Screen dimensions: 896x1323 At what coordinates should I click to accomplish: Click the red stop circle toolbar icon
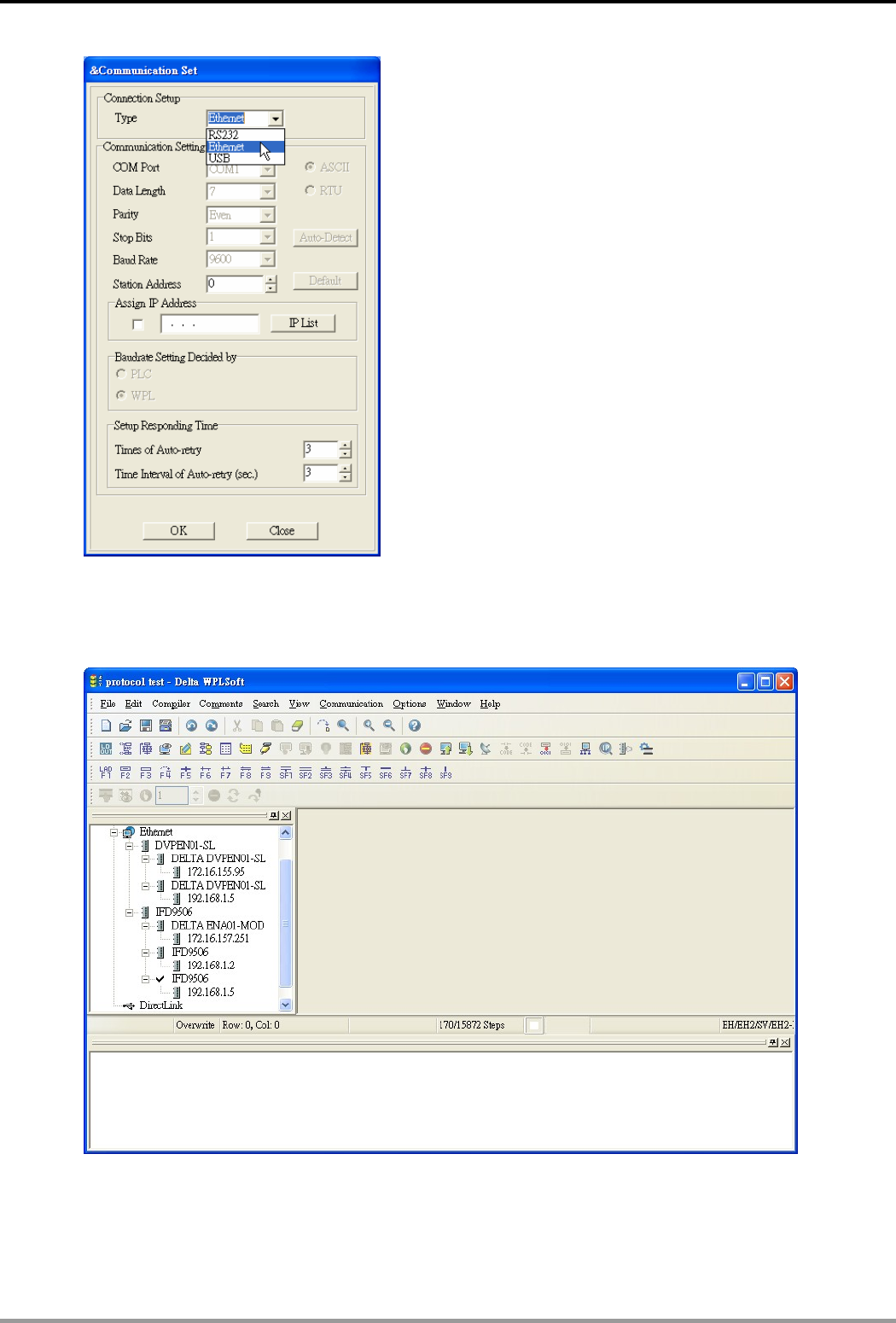pos(425,749)
